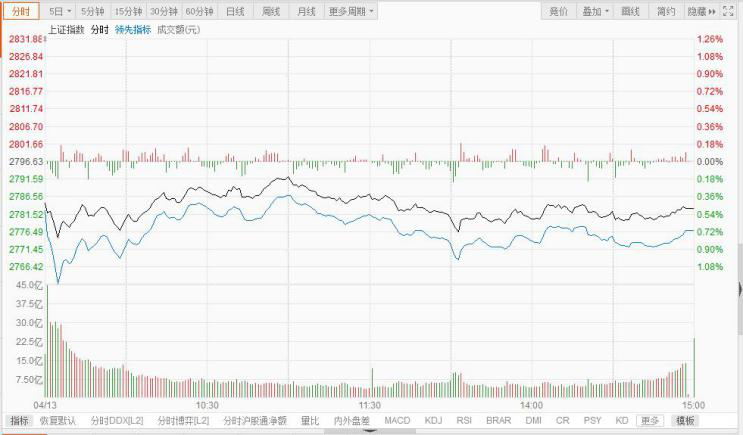This screenshot has height=435, width=743.
Task: Open the 5日 period dropdown
Action: (60, 11)
